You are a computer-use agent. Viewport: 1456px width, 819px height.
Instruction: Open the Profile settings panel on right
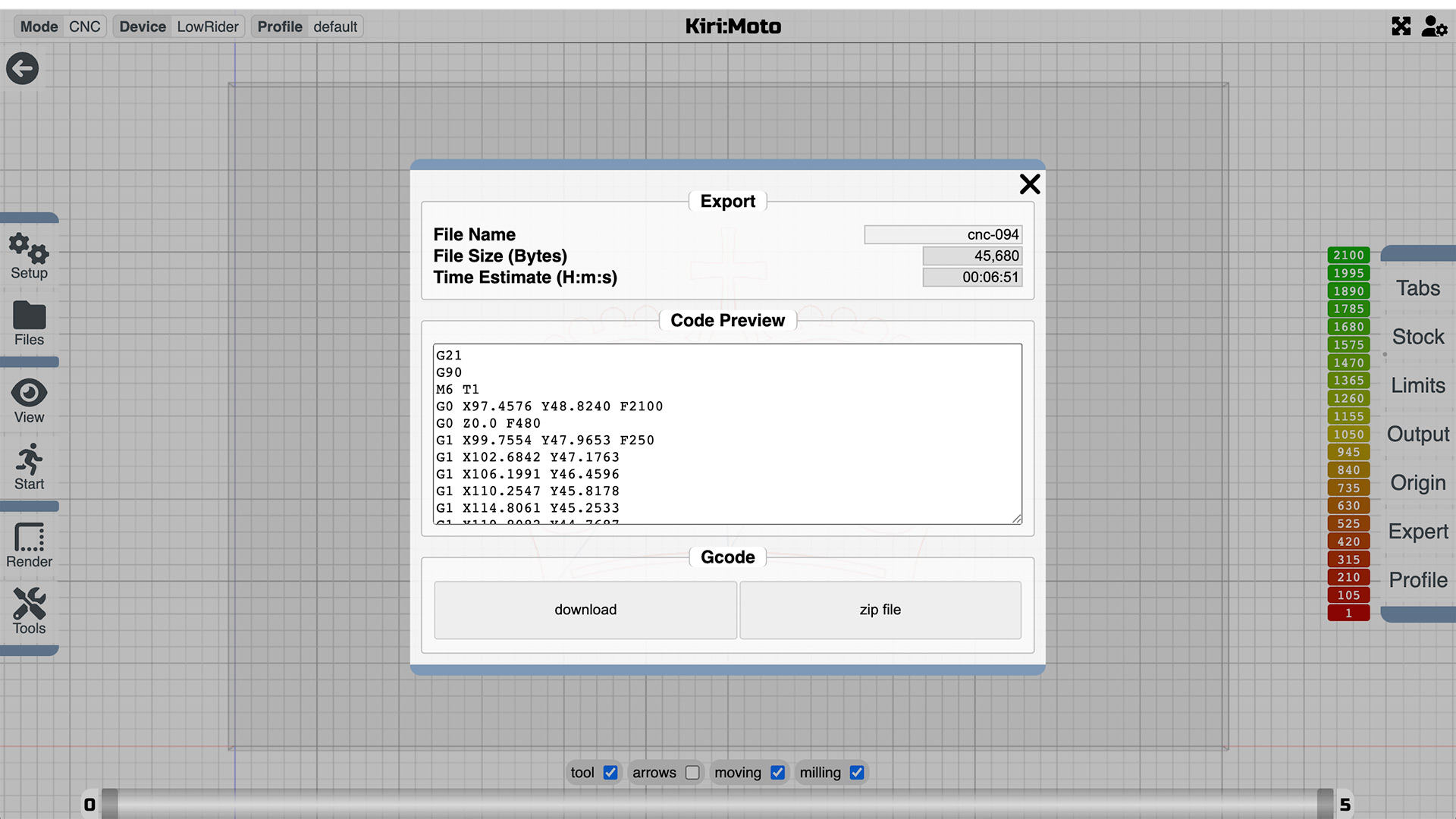coord(1418,580)
